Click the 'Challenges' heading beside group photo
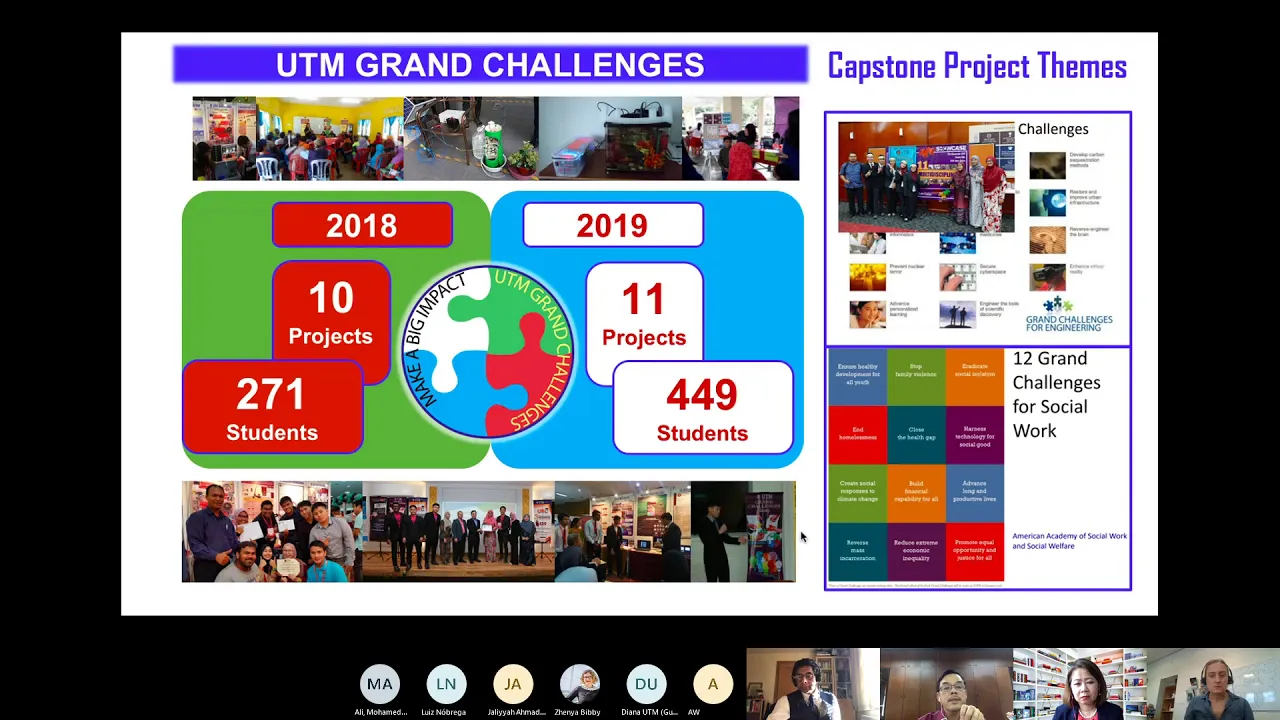Screen dimensions: 1280x720 pyautogui.click(x=1053, y=129)
